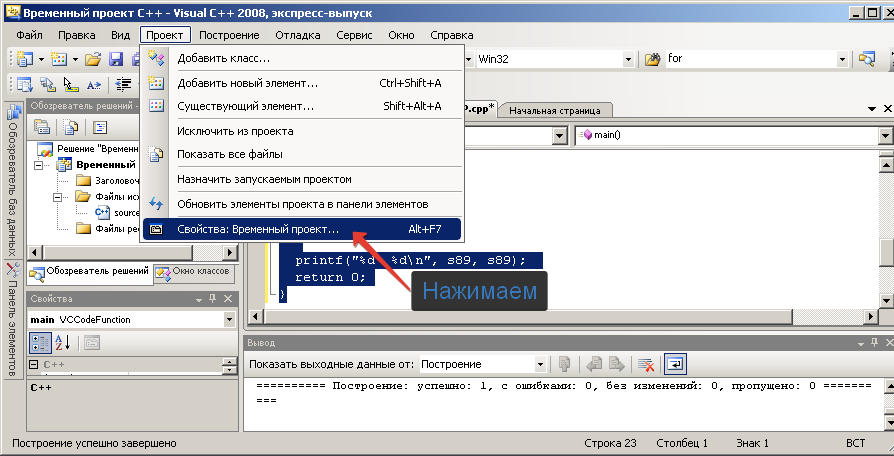The image size is (894, 456).
Task: Click the folder icon beside the 'for' search box
Action: [653, 58]
